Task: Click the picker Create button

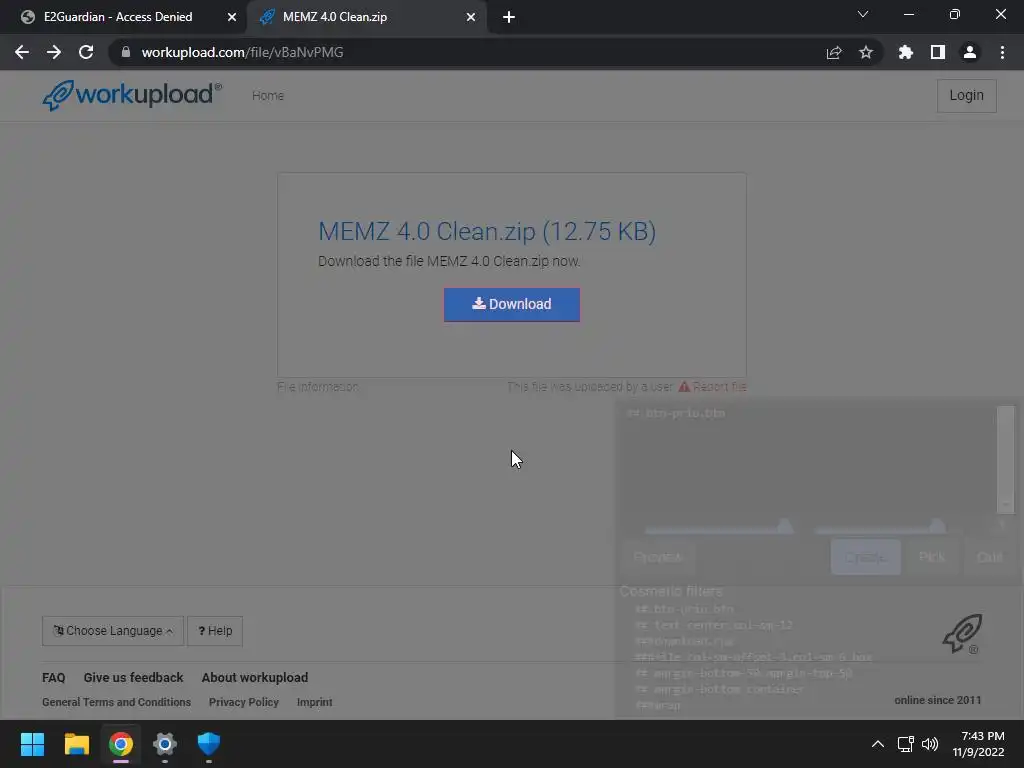Action: pos(865,557)
